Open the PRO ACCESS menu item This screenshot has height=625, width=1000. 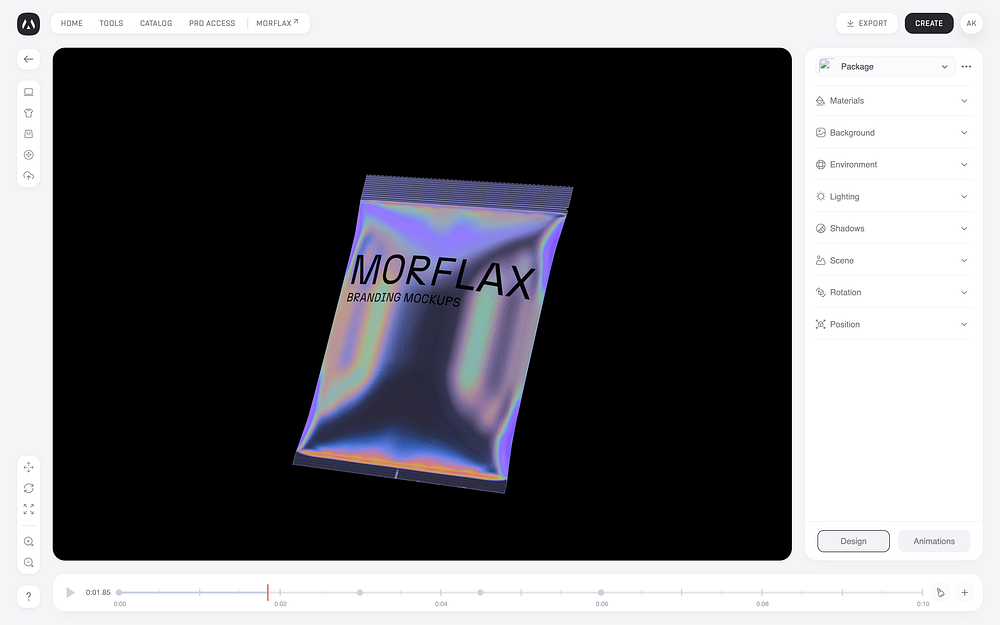[x=212, y=24]
